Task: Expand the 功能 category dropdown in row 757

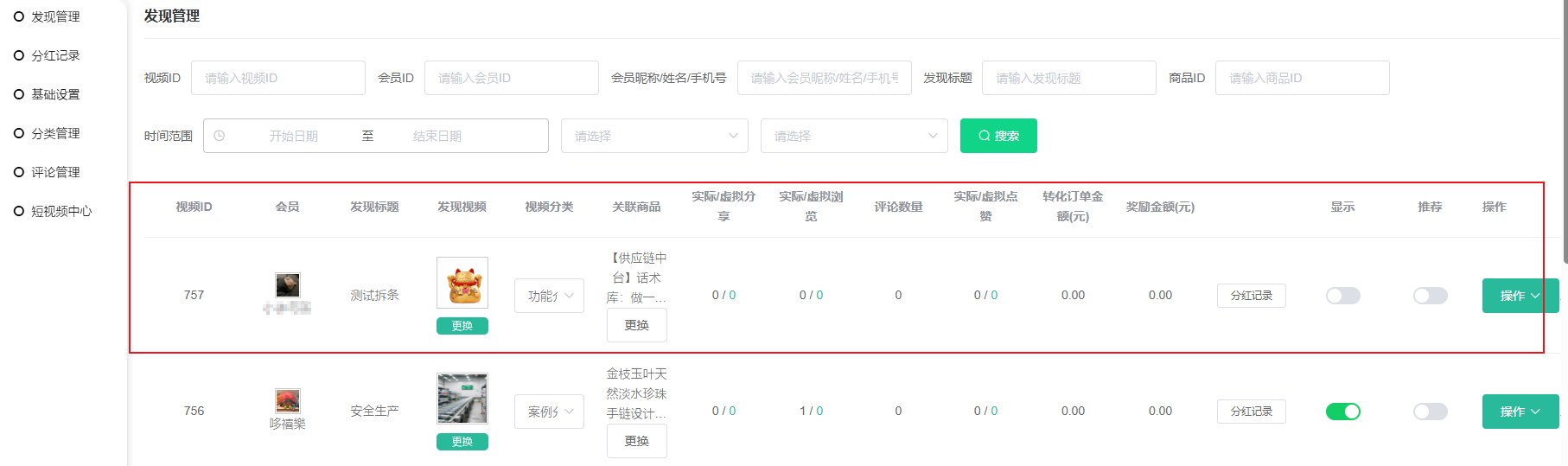Action: tap(549, 296)
